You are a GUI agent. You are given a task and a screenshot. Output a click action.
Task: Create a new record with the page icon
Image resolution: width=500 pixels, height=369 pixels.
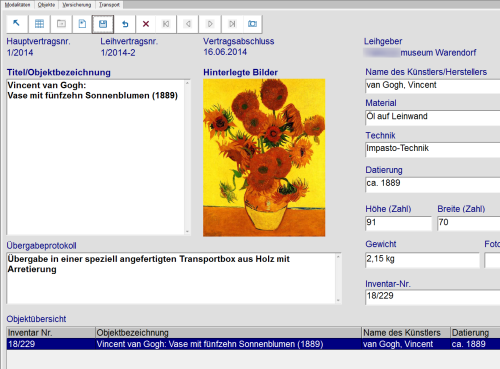(82, 24)
